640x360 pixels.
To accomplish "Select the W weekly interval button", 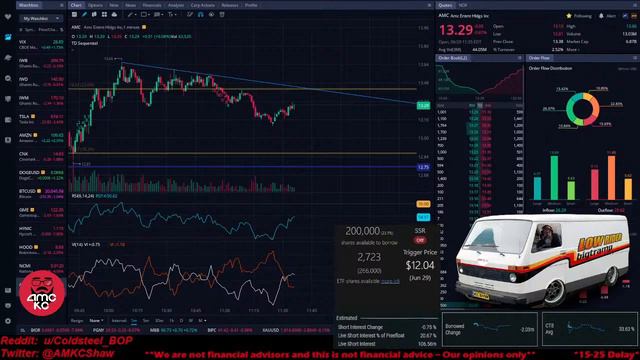I will coord(191,321).
